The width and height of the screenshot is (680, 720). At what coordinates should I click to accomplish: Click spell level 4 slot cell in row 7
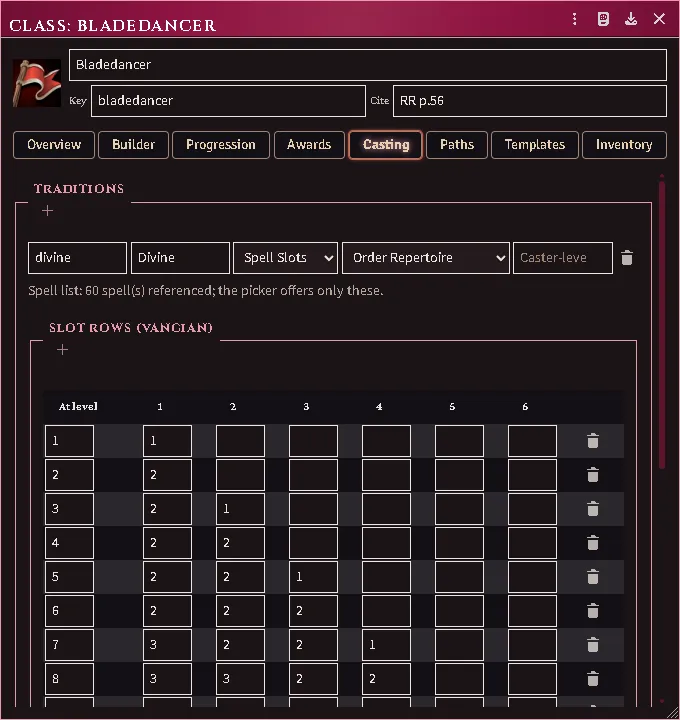pos(386,645)
